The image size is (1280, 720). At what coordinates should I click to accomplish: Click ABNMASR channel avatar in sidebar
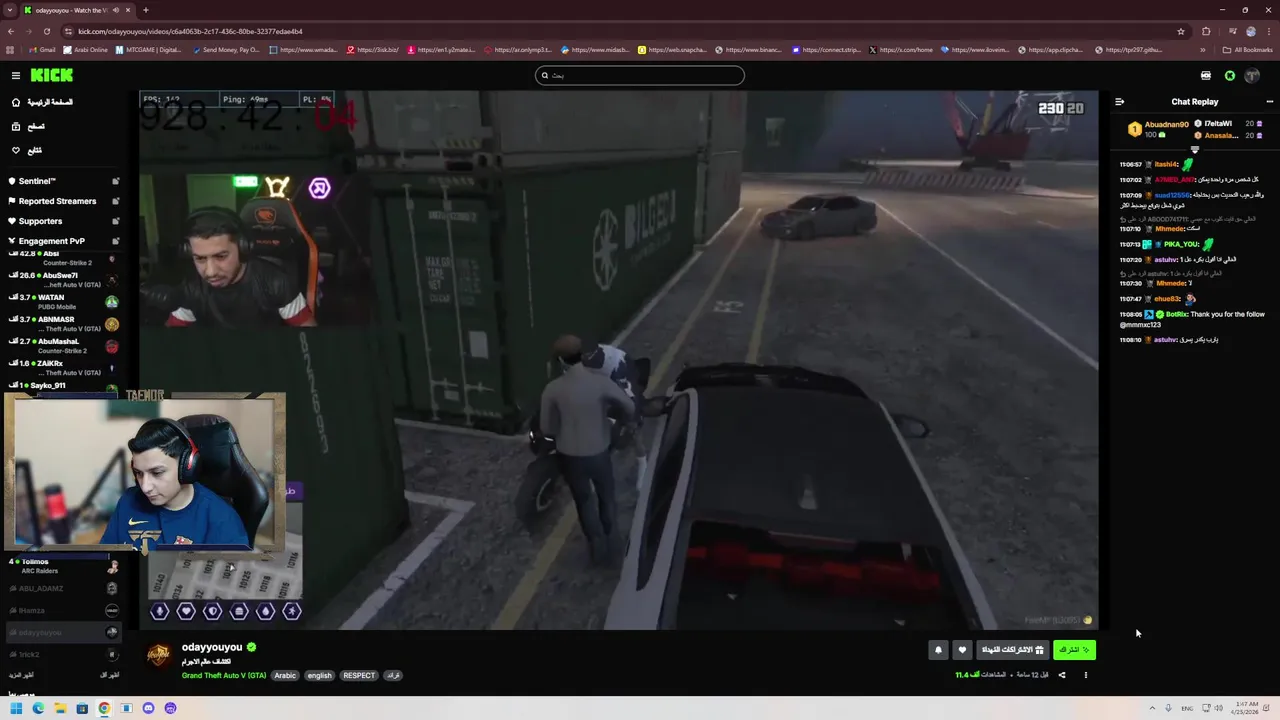(112, 324)
